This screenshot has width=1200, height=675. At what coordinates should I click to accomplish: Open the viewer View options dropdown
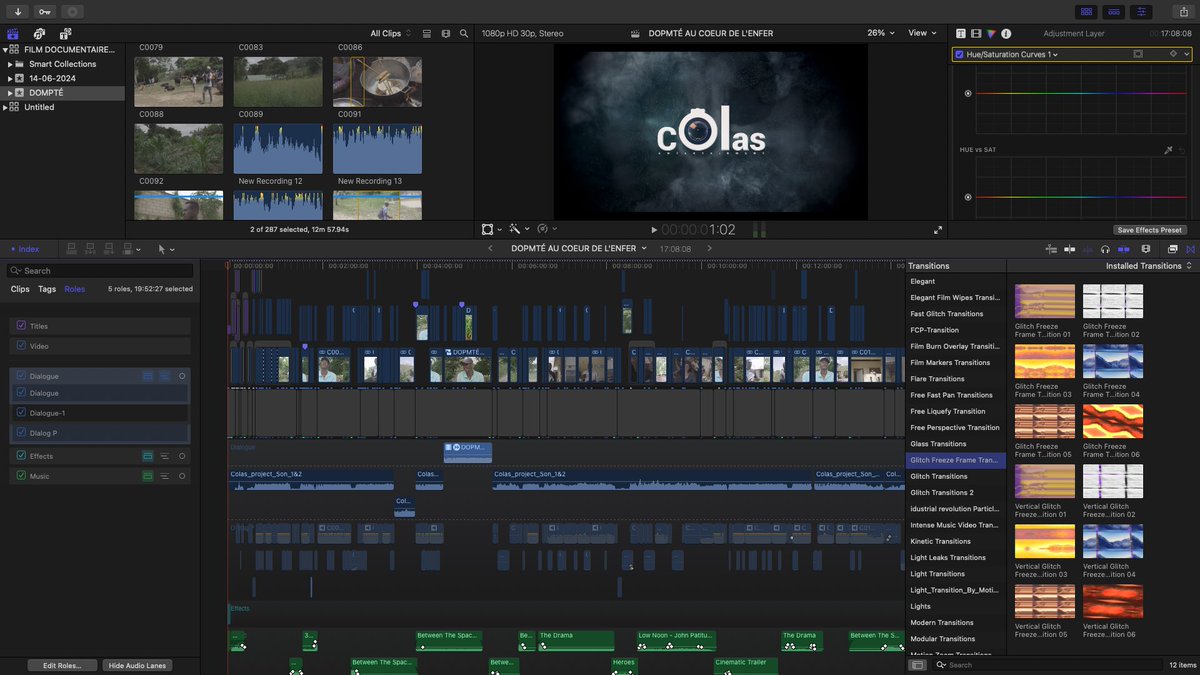[x=921, y=33]
